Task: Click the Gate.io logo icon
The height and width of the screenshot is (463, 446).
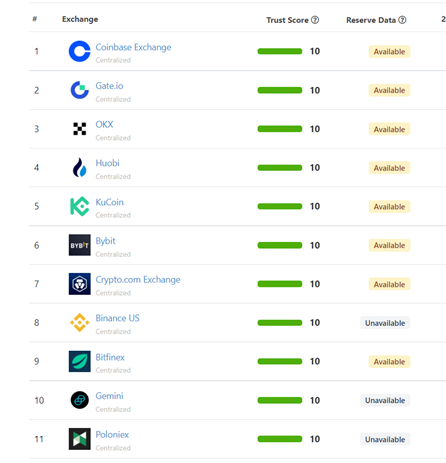Action: pyautogui.click(x=79, y=90)
